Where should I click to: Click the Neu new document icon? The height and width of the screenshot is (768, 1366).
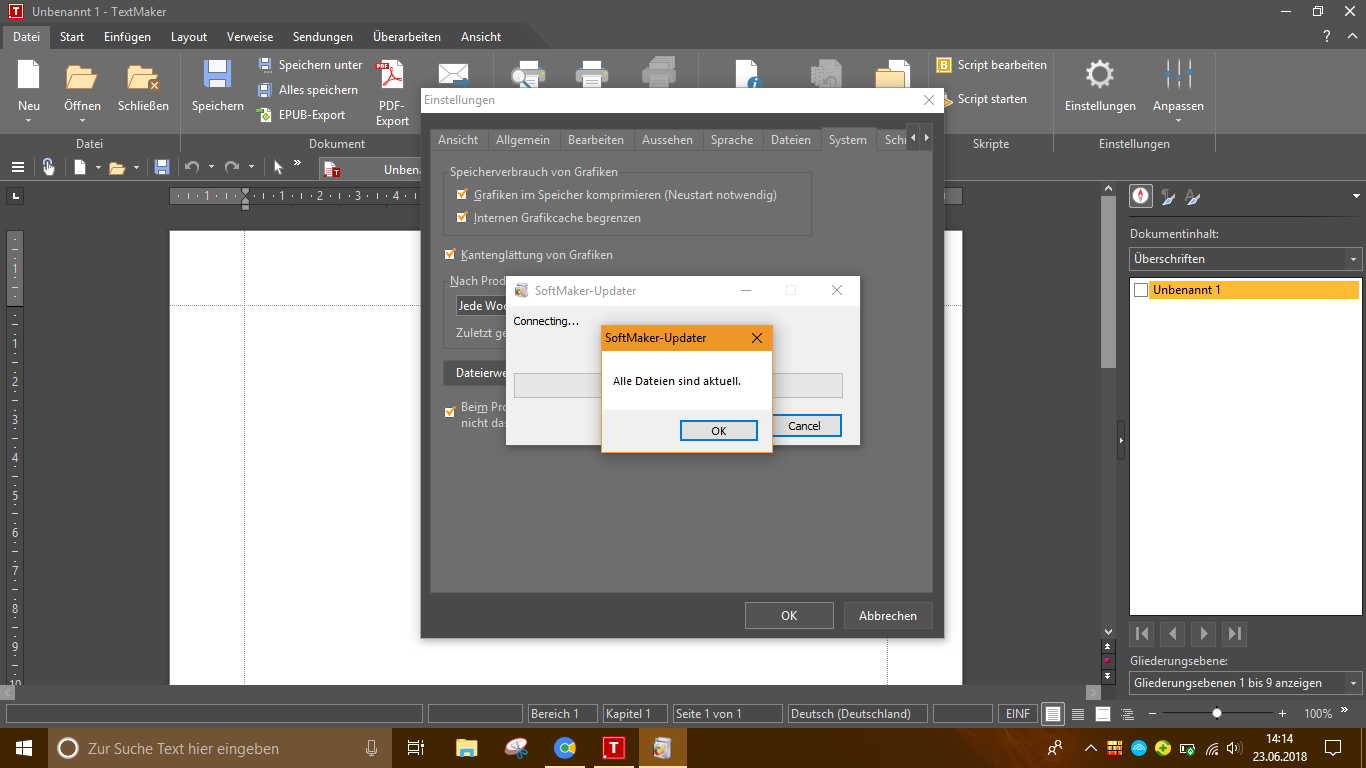29,76
